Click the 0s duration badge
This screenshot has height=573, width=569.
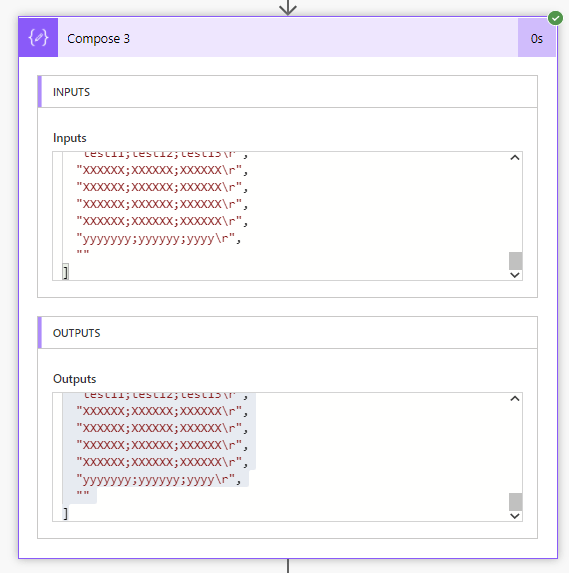[536, 38]
